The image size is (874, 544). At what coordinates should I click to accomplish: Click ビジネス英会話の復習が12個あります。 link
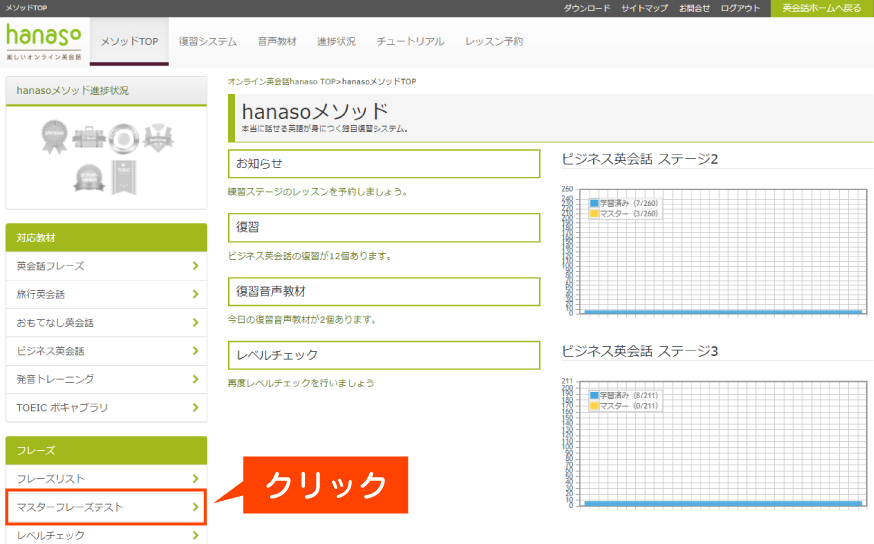coord(310,256)
